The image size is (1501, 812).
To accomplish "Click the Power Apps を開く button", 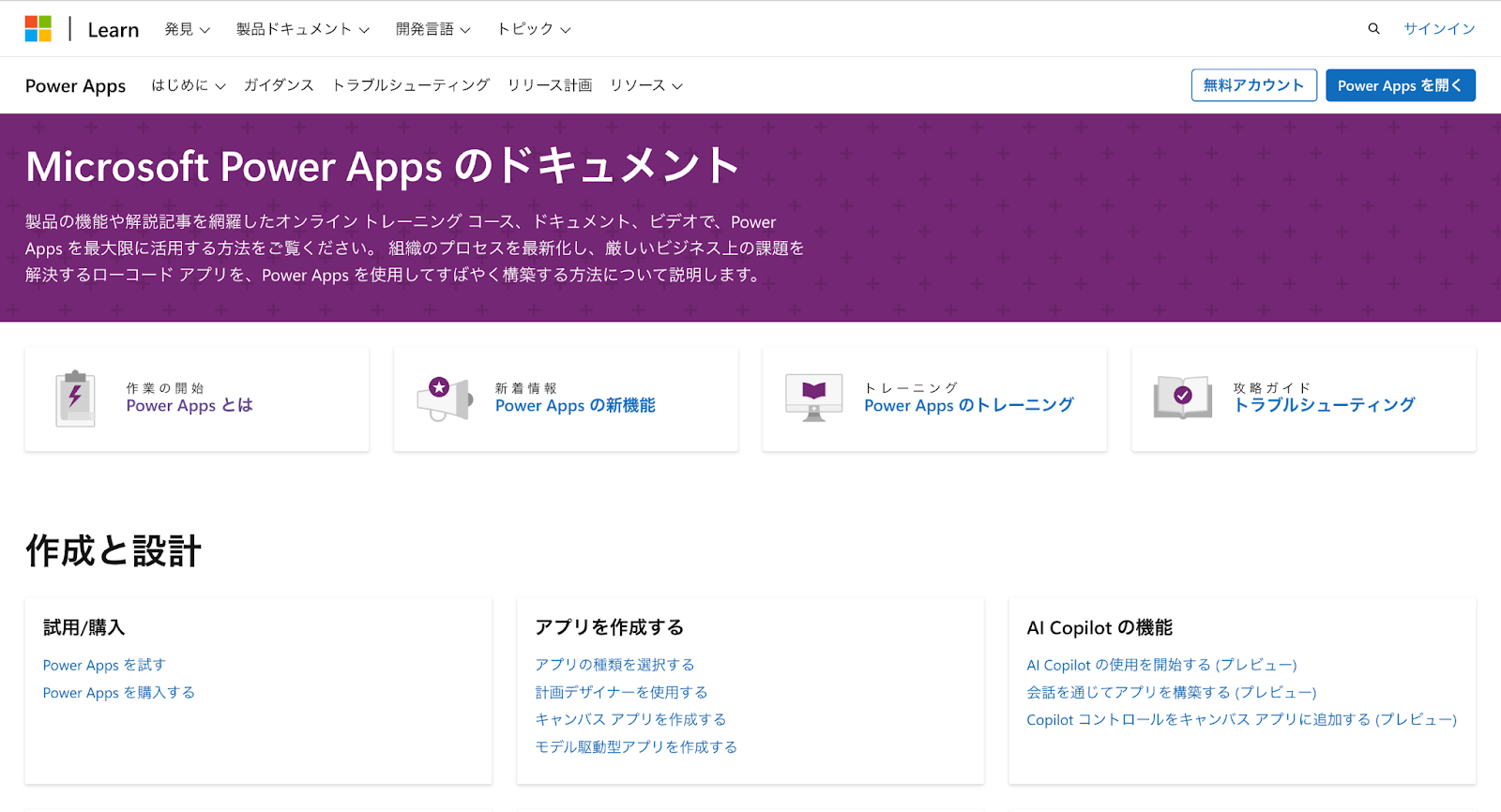I will coord(1401,85).
